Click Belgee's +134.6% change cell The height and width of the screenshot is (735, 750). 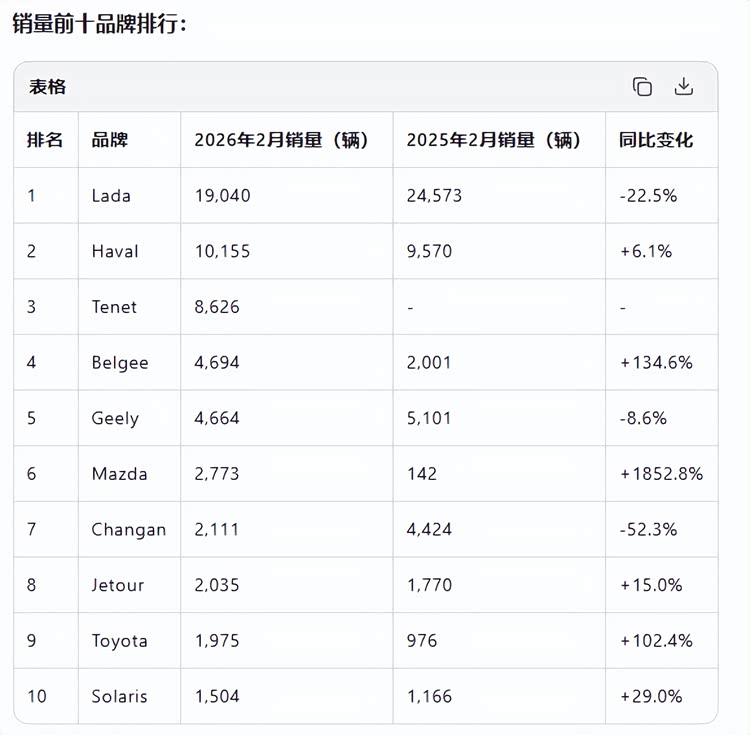[656, 363]
